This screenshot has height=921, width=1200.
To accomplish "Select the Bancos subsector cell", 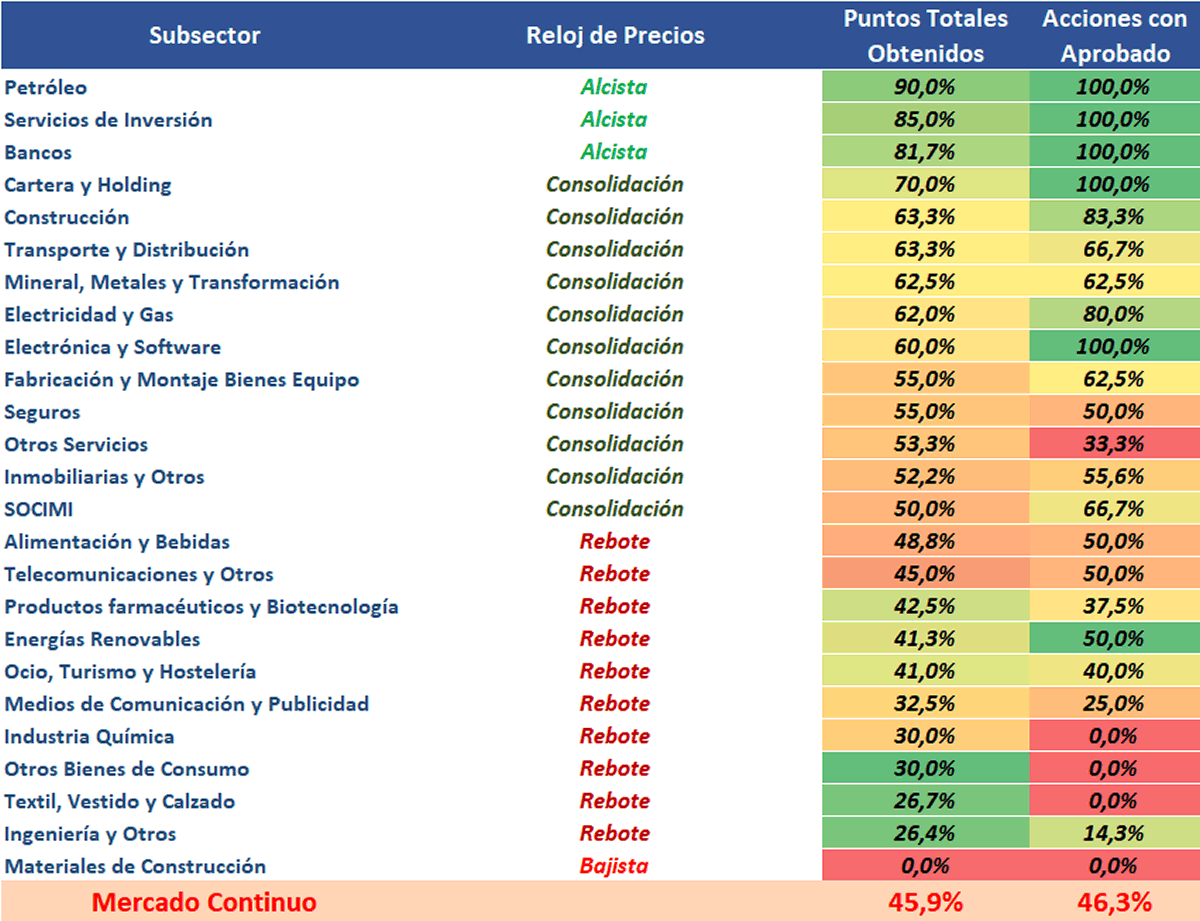I will pos(38,153).
